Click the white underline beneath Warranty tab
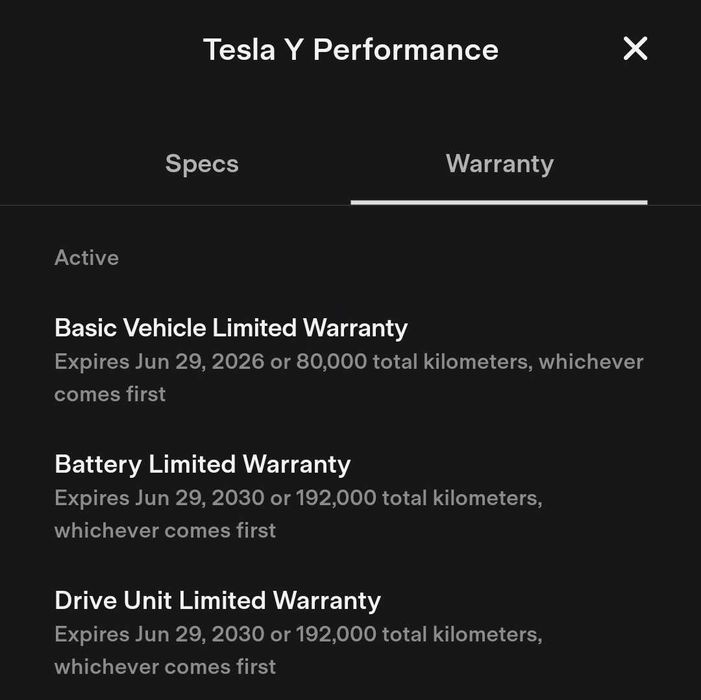This screenshot has width=701, height=700. click(x=499, y=202)
